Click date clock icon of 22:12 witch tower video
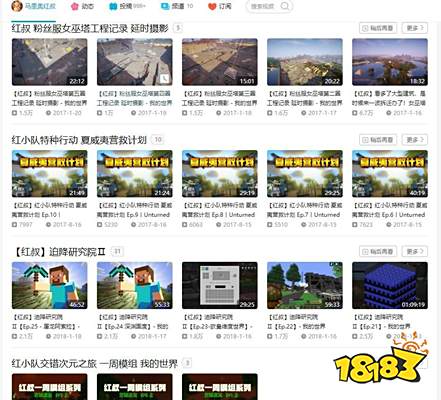This screenshot has width=441, height=400. (x=49, y=113)
